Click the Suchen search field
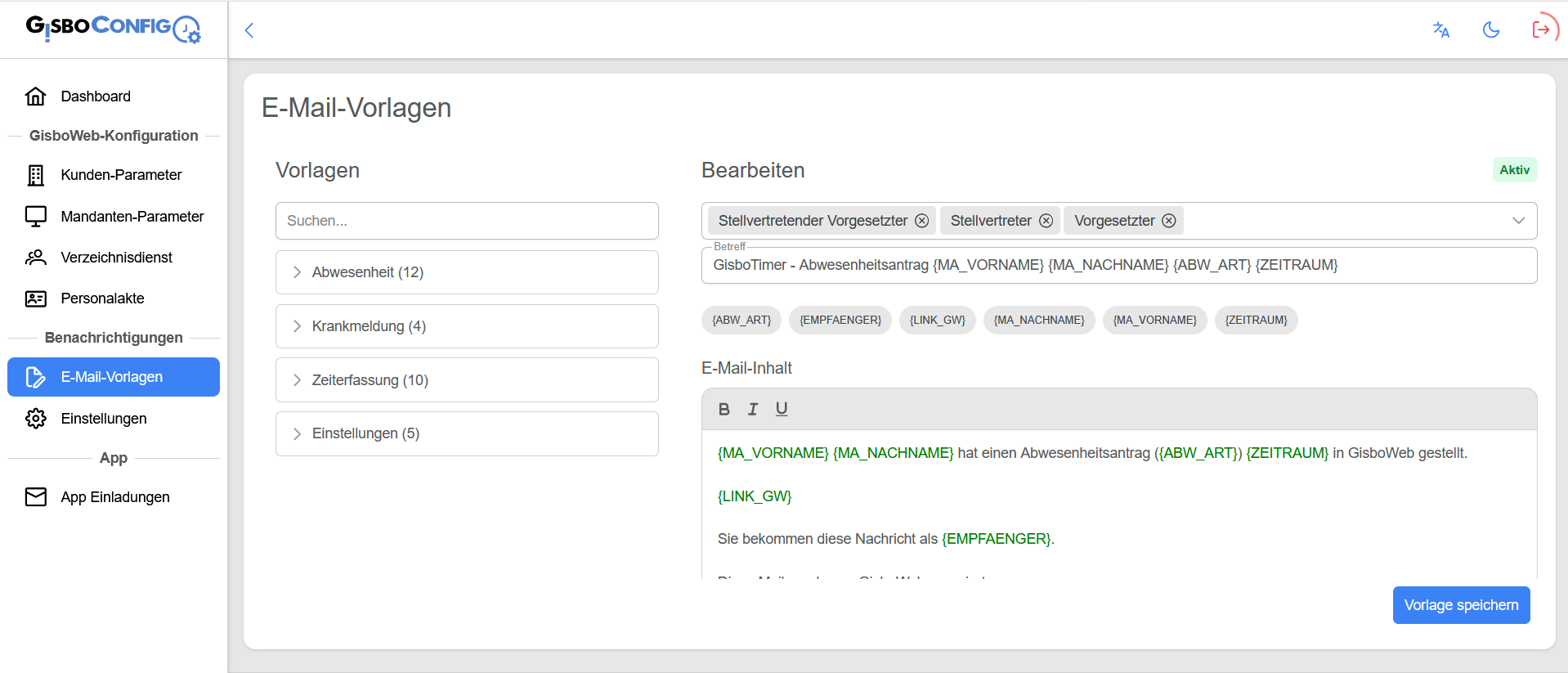1568x673 pixels. click(x=467, y=221)
